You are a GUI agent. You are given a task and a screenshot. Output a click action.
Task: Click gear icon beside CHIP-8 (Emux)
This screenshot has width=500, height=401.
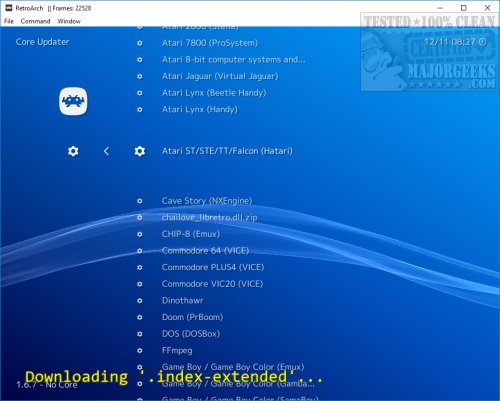coord(140,234)
